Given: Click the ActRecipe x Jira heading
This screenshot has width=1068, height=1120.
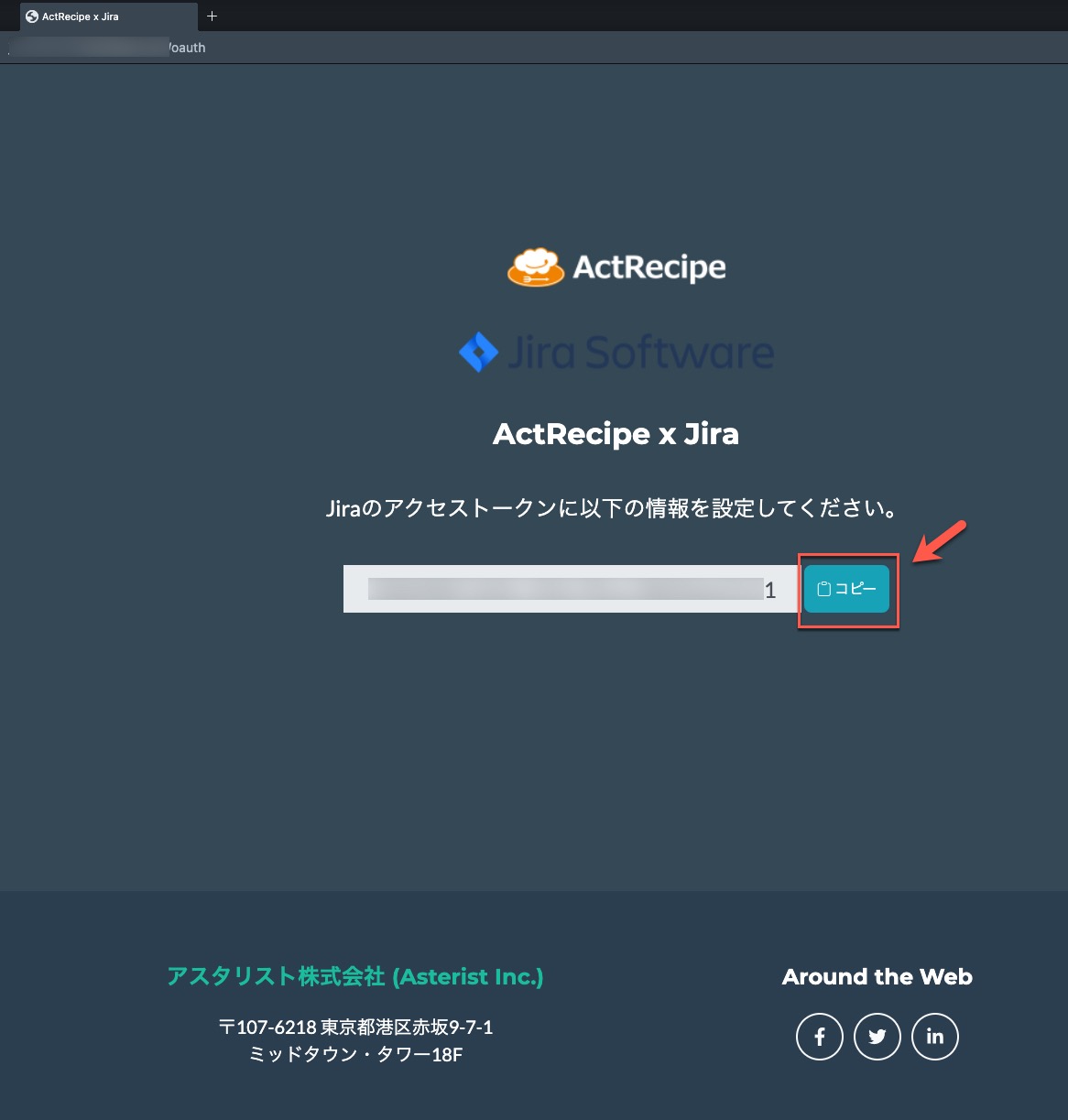Looking at the screenshot, I should coord(616,433).
